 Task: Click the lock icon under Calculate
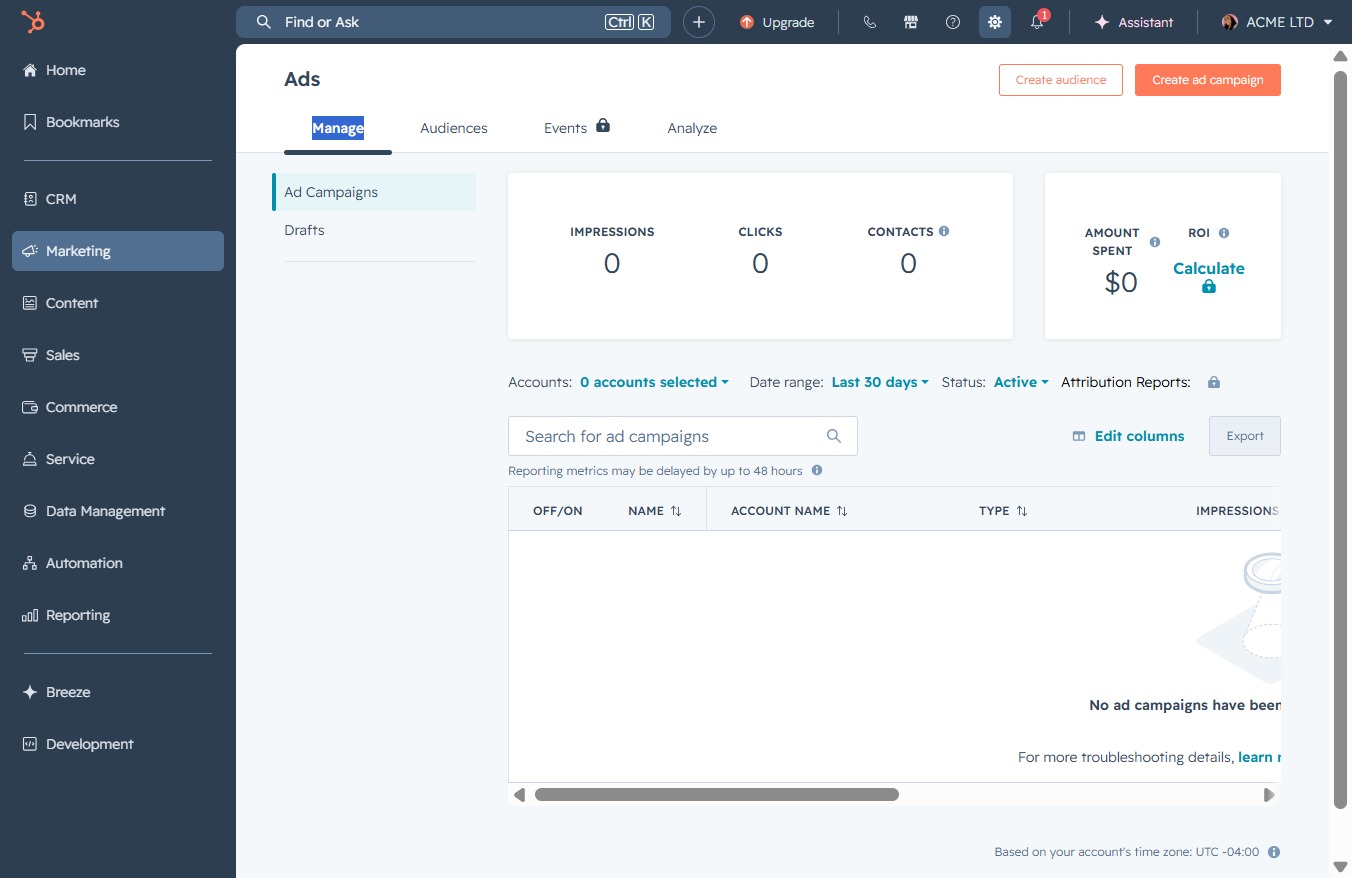click(x=1208, y=287)
